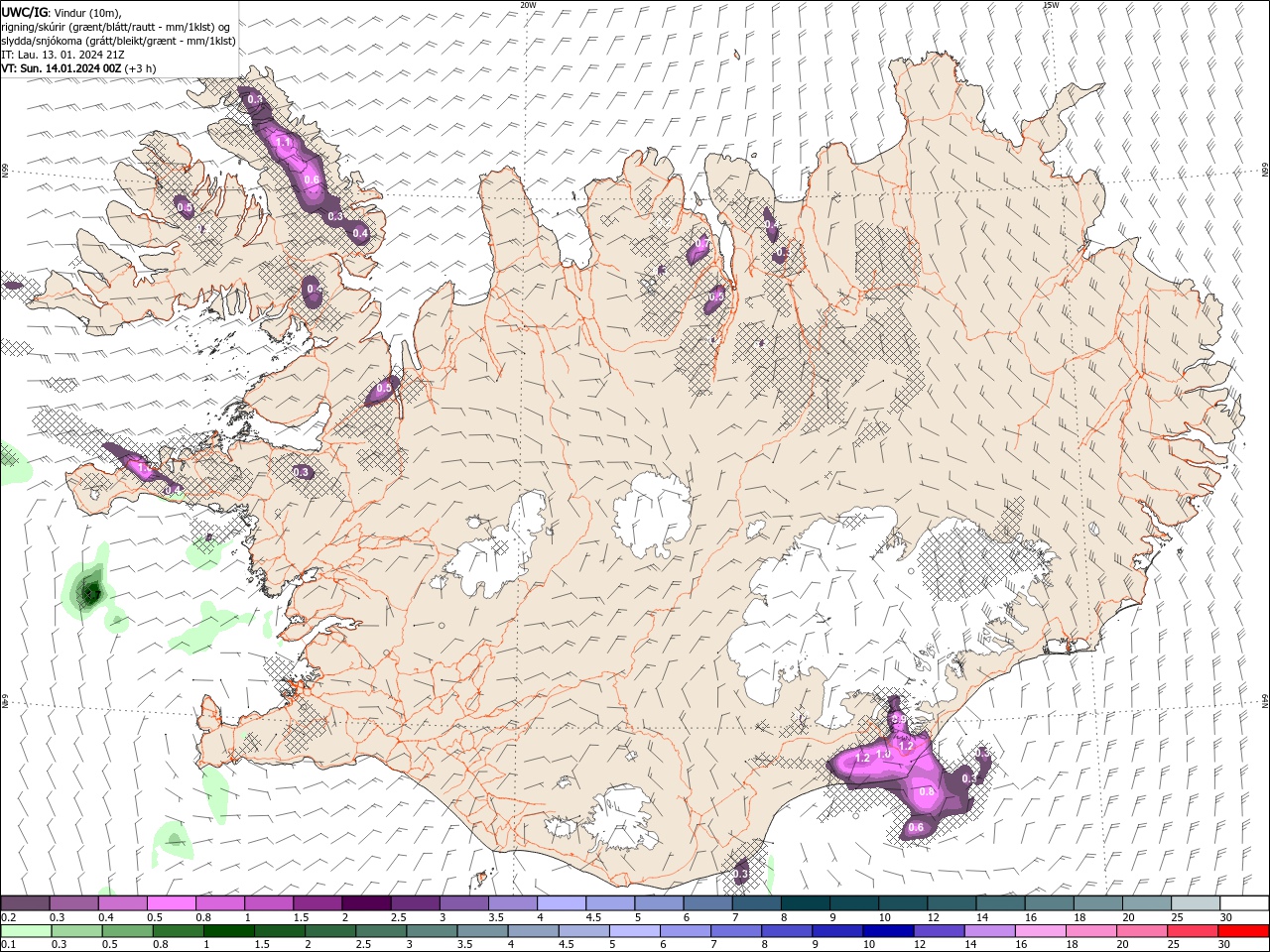This screenshot has height=952, width=1270.
Task: Pick bottom-row rain swatch labeled 0.5
Action: click(x=127, y=931)
